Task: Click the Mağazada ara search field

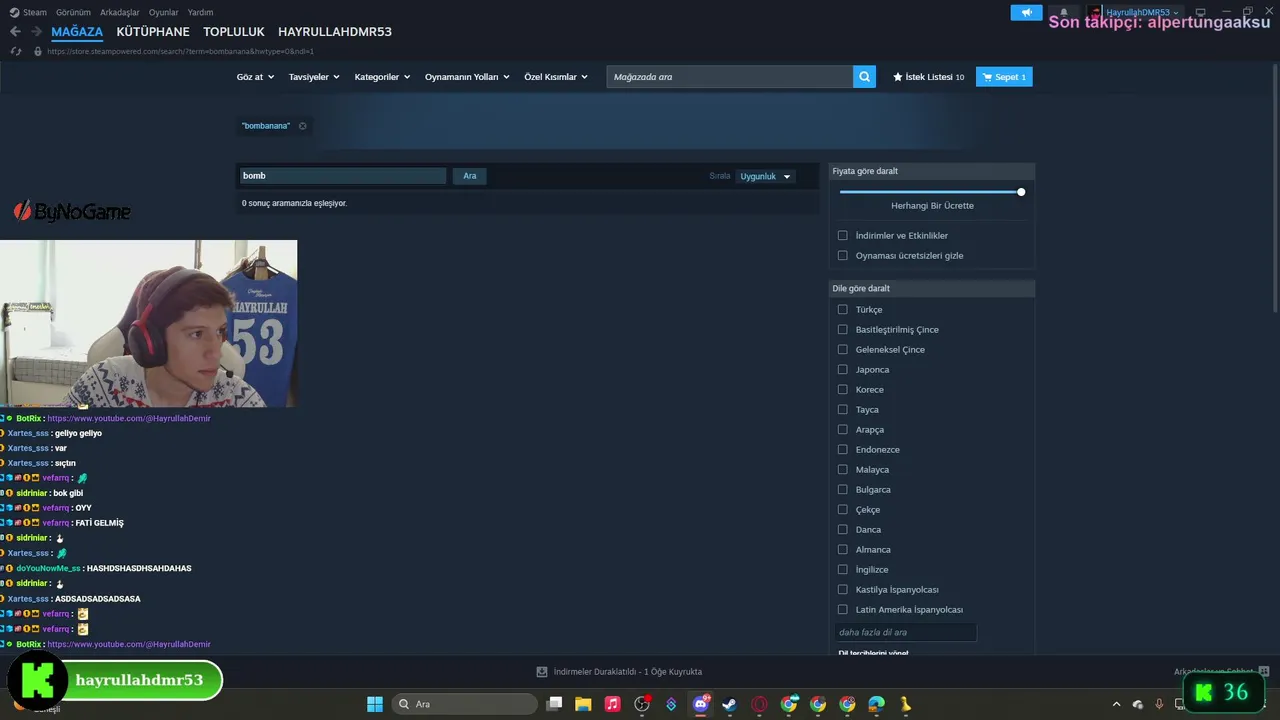Action: pos(730,77)
